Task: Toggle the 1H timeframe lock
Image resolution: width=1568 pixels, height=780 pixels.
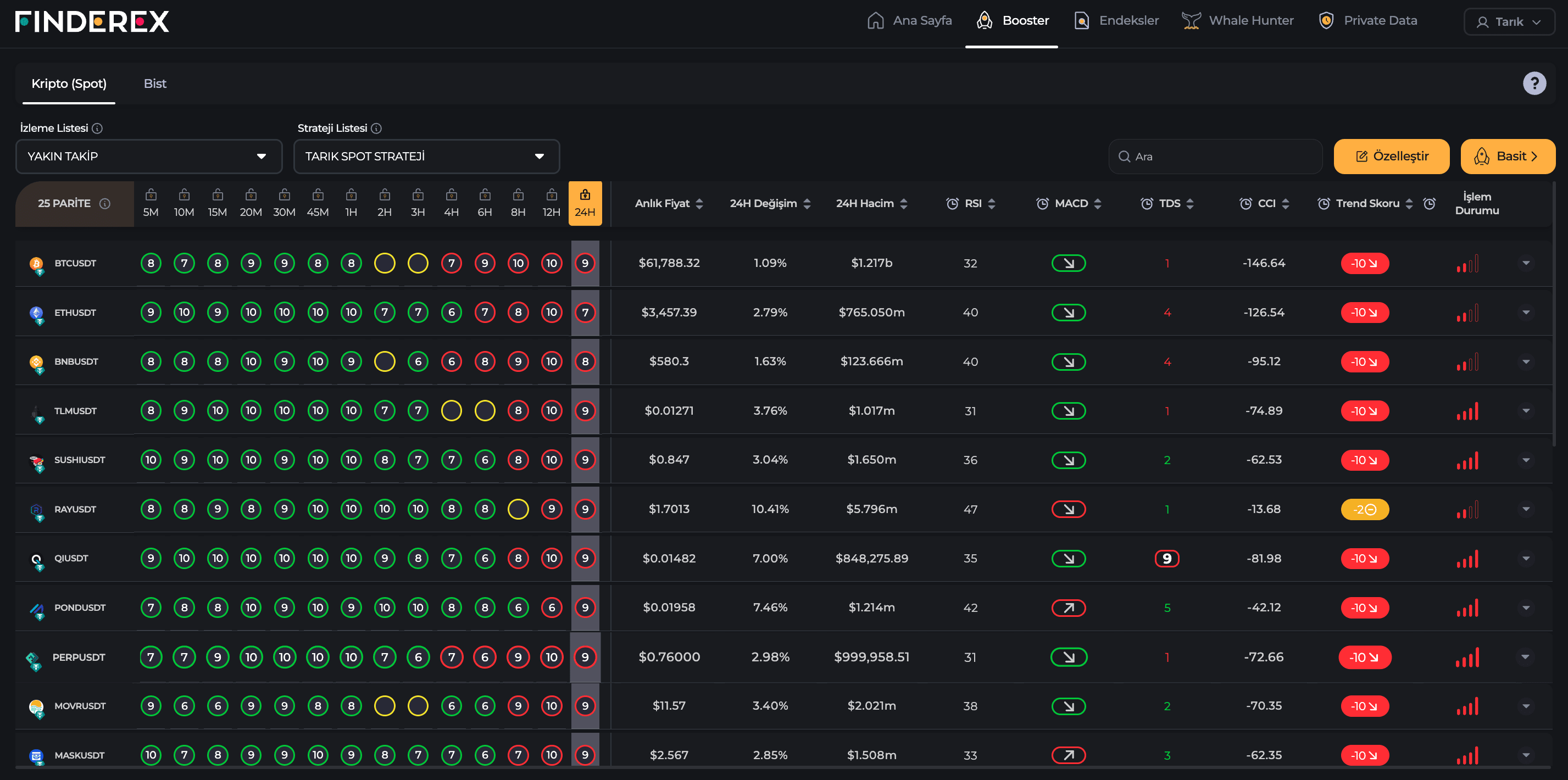Action: click(351, 196)
